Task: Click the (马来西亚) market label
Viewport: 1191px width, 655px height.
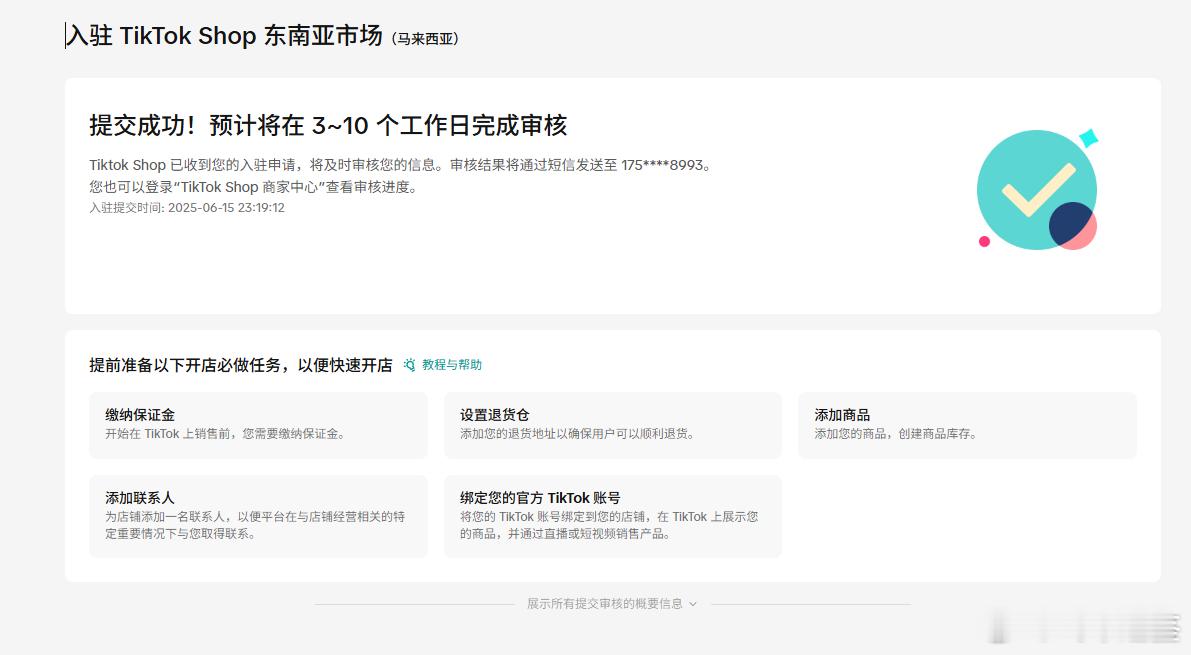Action: (x=425, y=39)
